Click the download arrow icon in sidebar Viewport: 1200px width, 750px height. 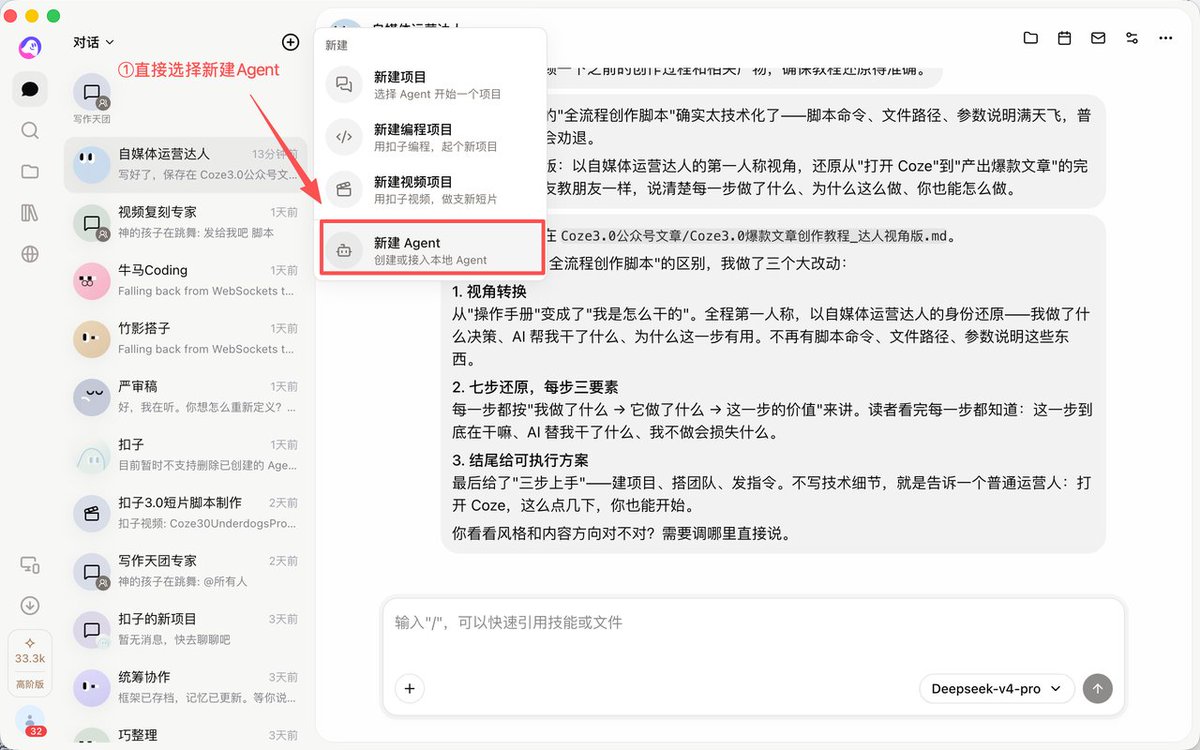pyautogui.click(x=30, y=605)
